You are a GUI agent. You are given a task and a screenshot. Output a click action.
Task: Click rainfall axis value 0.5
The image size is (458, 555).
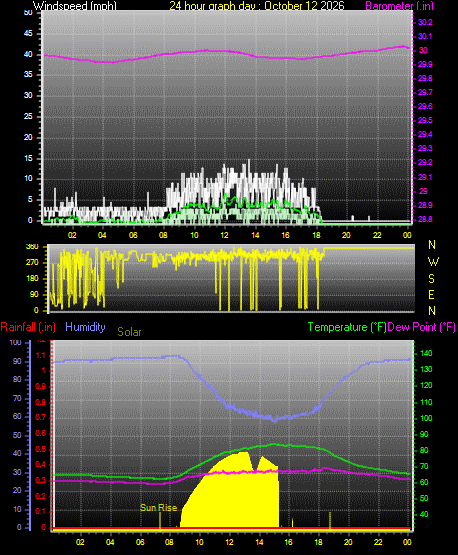tap(41, 449)
